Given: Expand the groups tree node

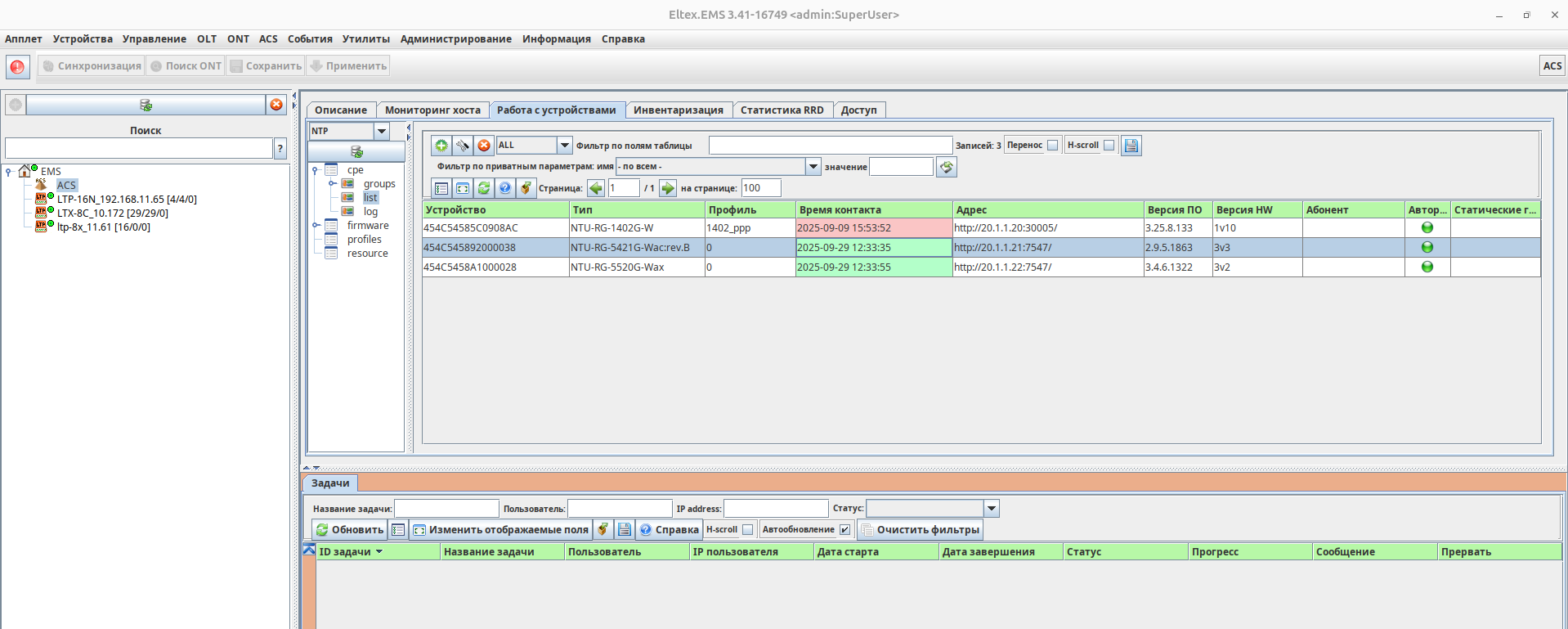Looking at the screenshot, I should click(x=332, y=184).
